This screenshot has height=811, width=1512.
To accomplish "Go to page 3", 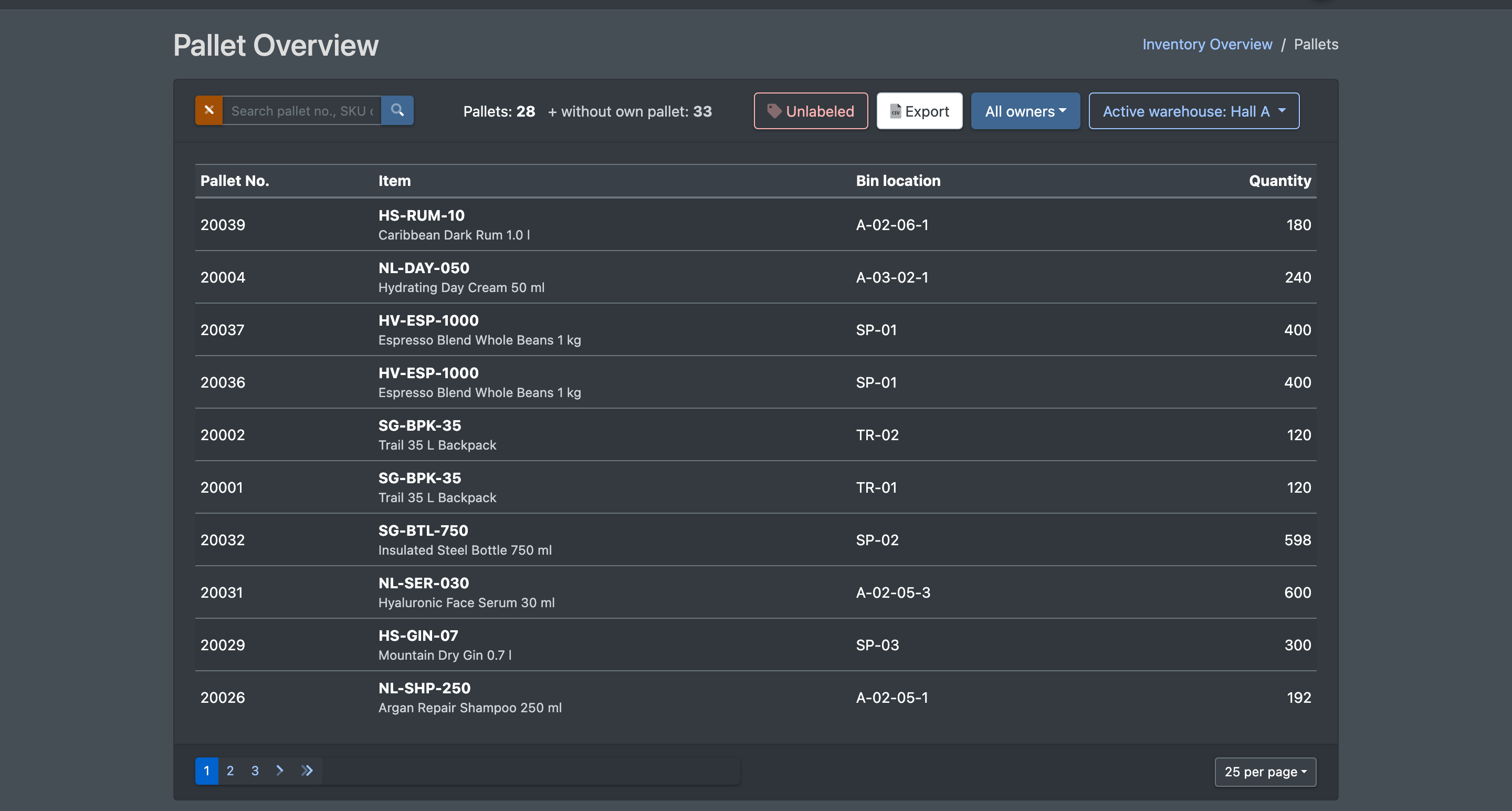I will [255, 771].
